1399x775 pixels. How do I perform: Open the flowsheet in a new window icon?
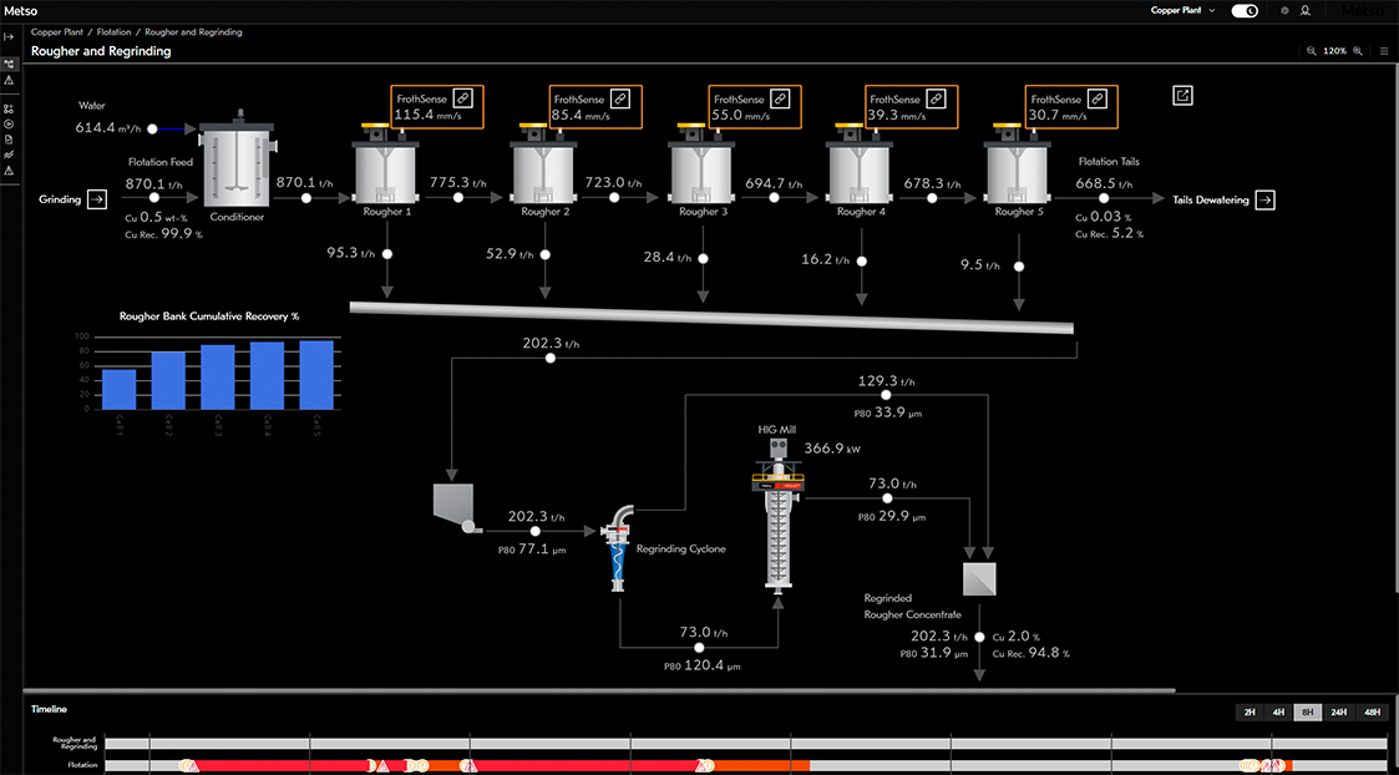coord(1183,96)
